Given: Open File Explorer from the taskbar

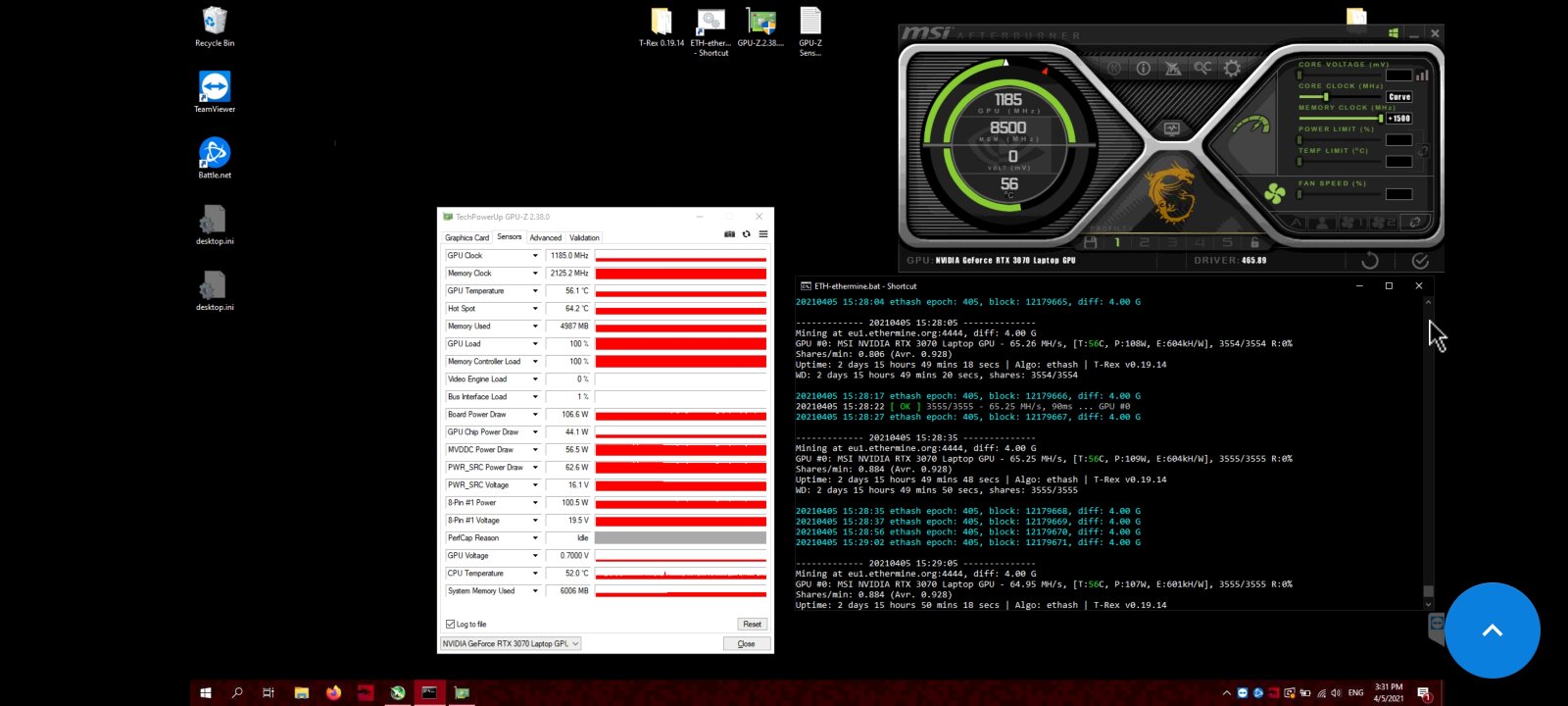Looking at the screenshot, I should [301, 692].
